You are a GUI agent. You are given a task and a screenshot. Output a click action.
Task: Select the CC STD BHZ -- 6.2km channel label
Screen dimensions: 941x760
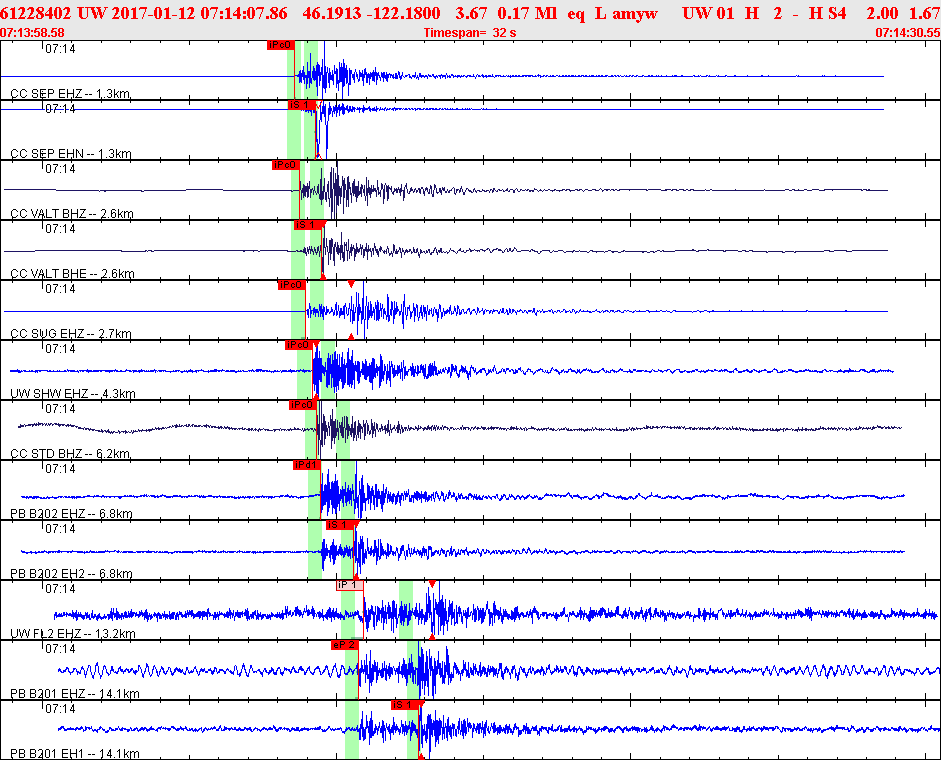click(x=70, y=454)
